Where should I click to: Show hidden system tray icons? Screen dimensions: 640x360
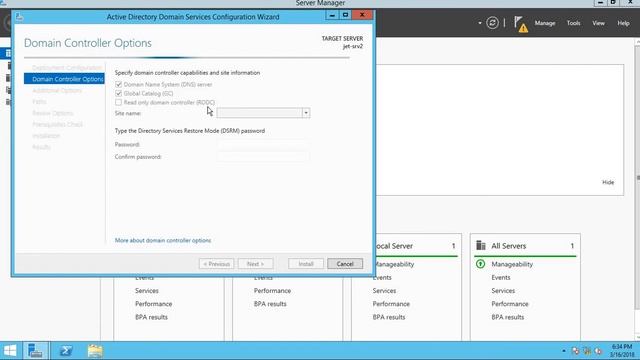point(564,351)
